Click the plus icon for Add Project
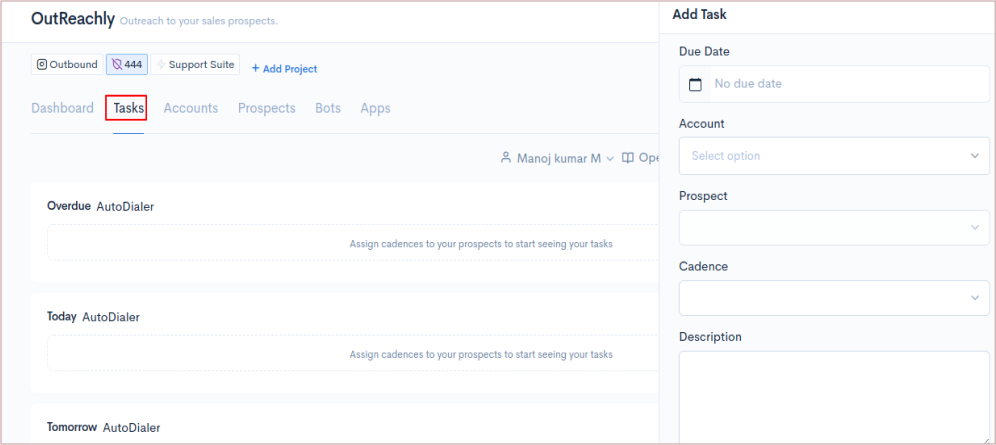This screenshot has height=445, width=996. pos(255,69)
